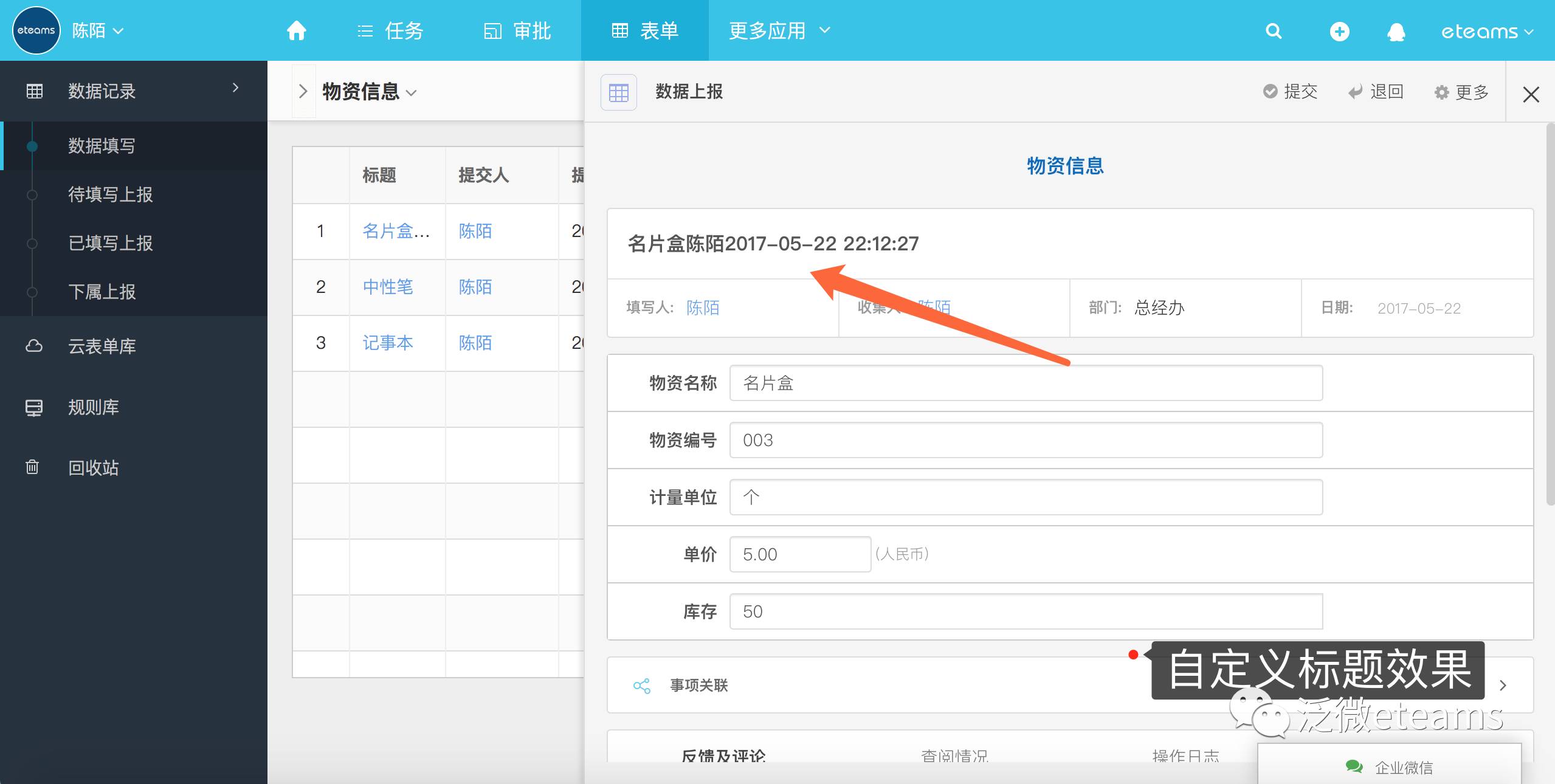Select 待填写上报 in sidebar
The height and width of the screenshot is (784, 1555).
[x=110, y=194]
